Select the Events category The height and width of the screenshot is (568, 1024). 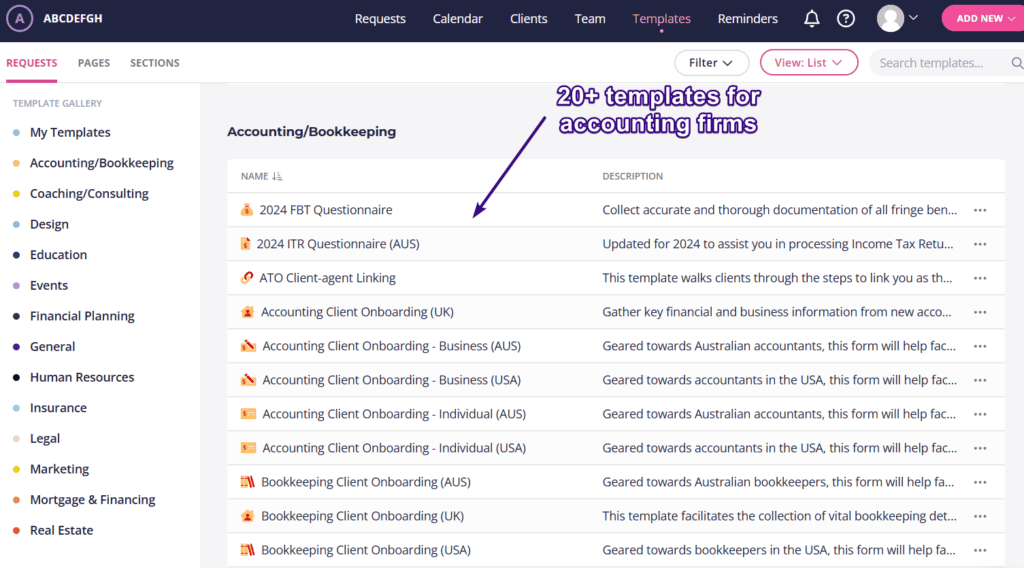tap(48, 285)
